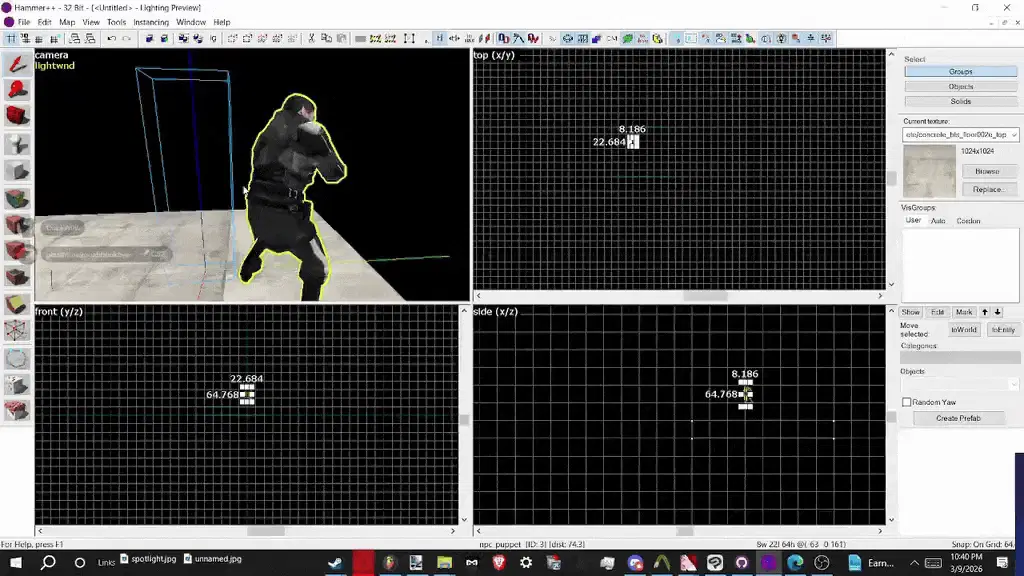Click the Ungroup selection icon

click(198, 39)
